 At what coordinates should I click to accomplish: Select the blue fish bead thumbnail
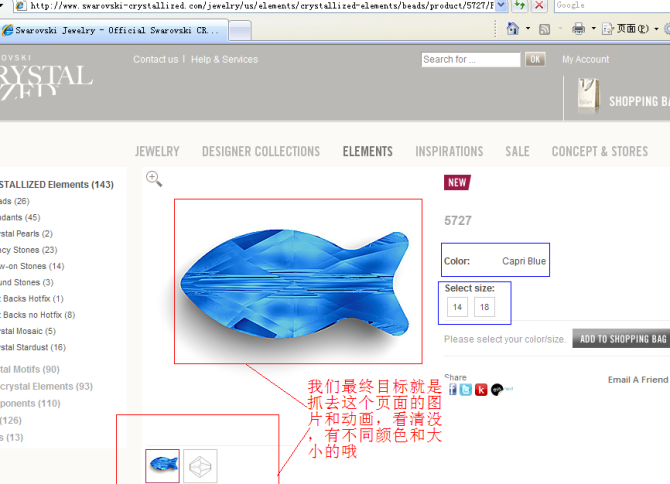pyautogui.click(x=162, y=466)
